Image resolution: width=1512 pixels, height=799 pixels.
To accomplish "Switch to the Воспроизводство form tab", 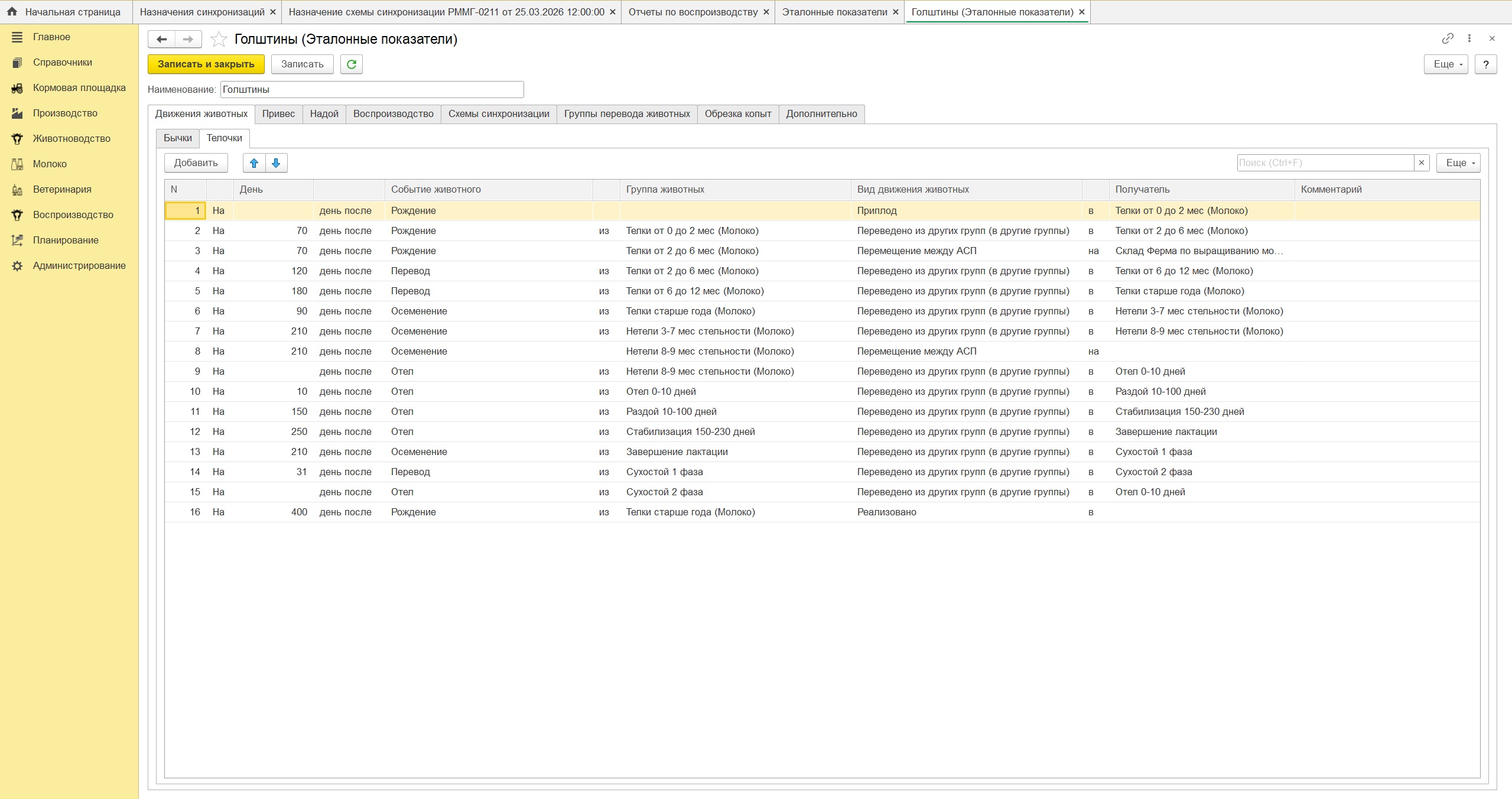I will point(393,114).
